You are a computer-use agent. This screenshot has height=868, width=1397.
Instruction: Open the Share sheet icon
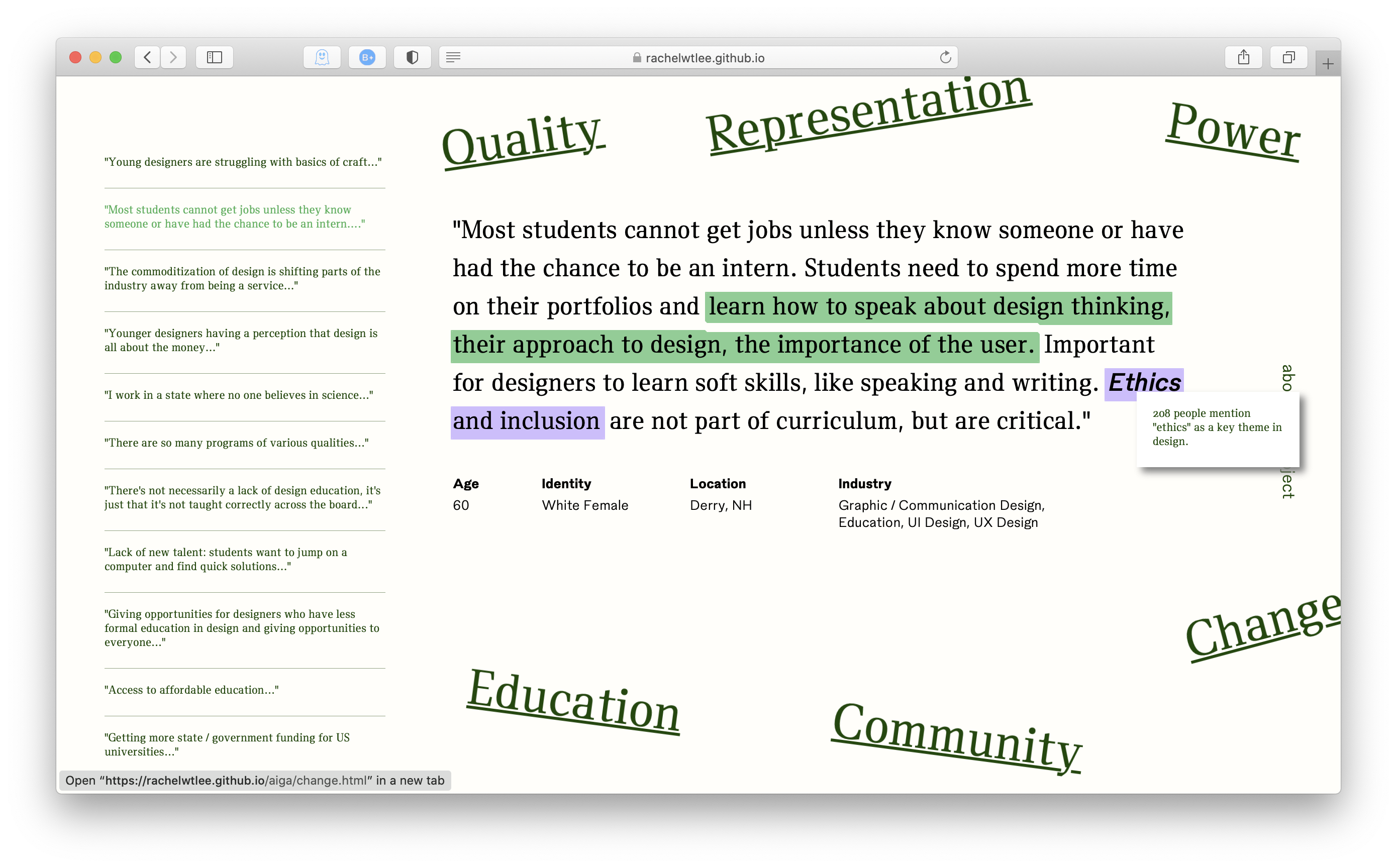pyautogui.click(x=1243, y=57)
